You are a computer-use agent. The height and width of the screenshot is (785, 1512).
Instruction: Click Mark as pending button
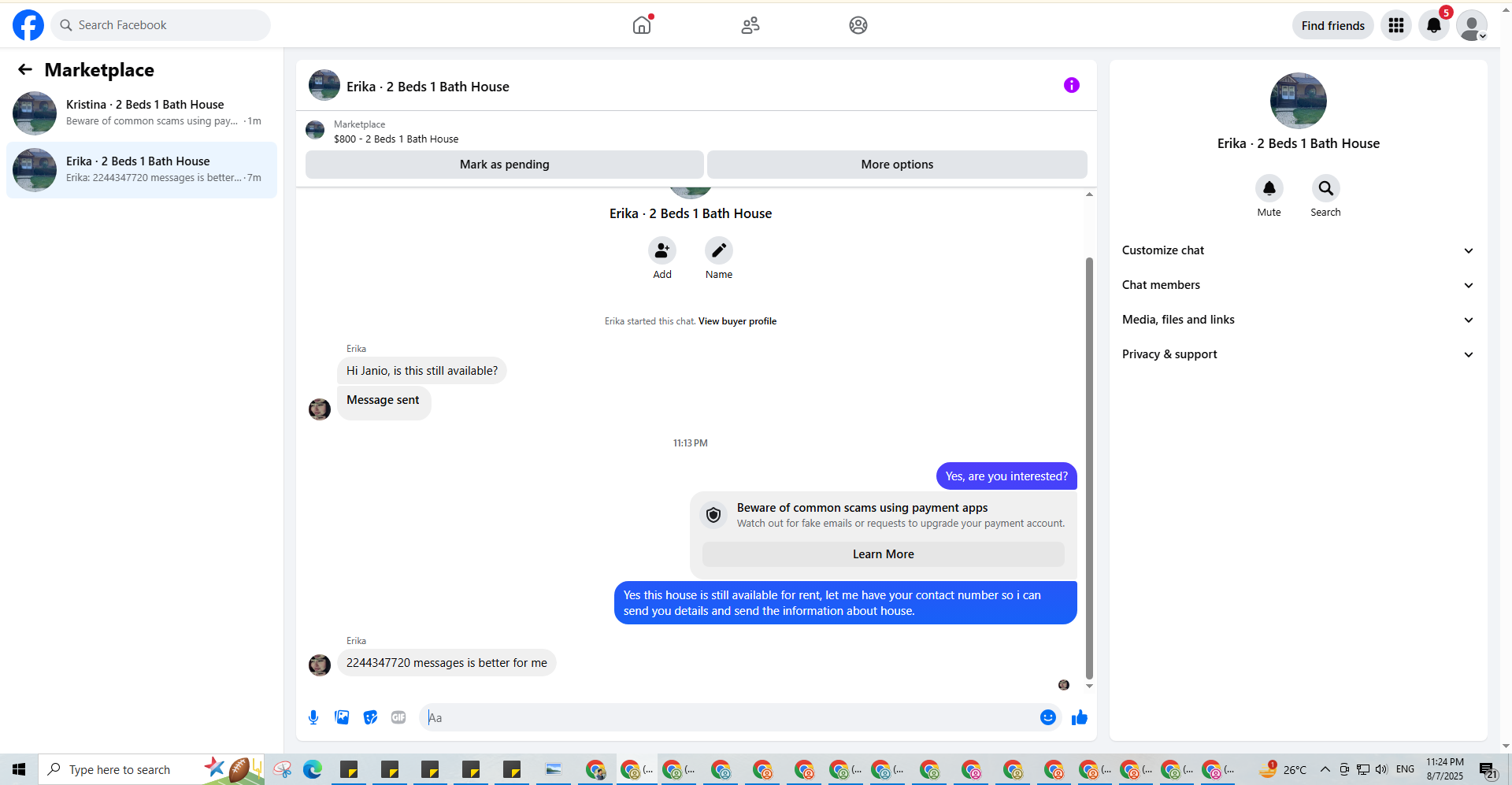(x=505, y=165)
